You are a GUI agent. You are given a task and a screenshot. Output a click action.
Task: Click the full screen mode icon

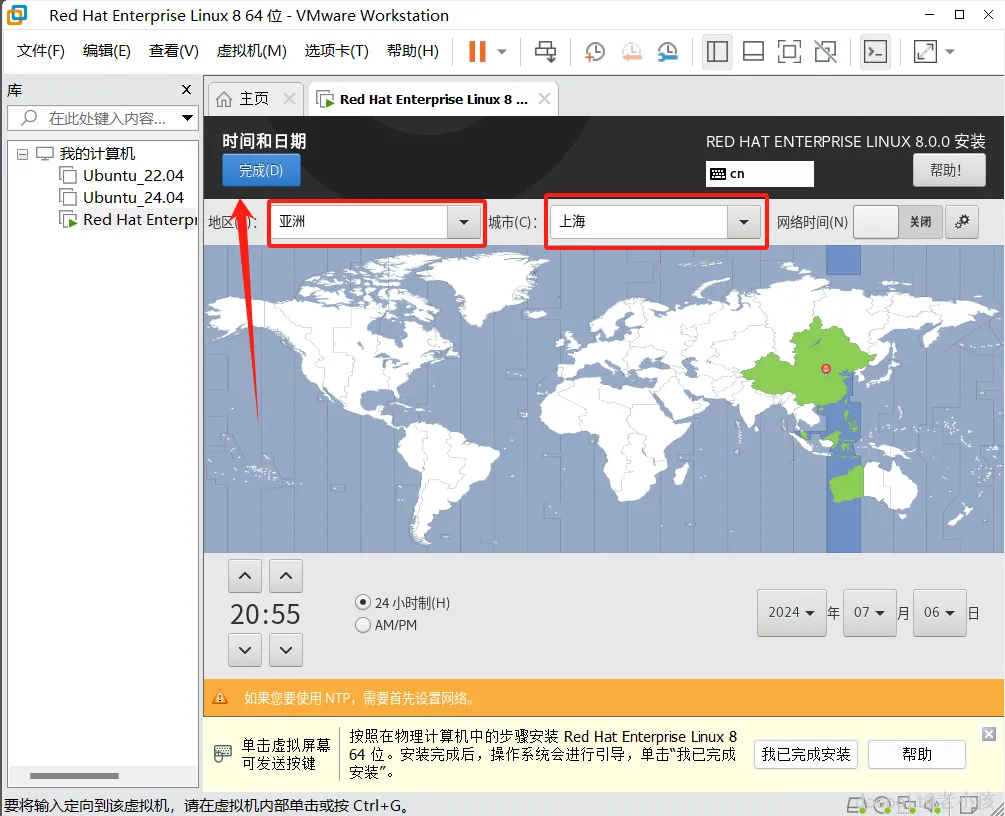[x=789, y=51]
